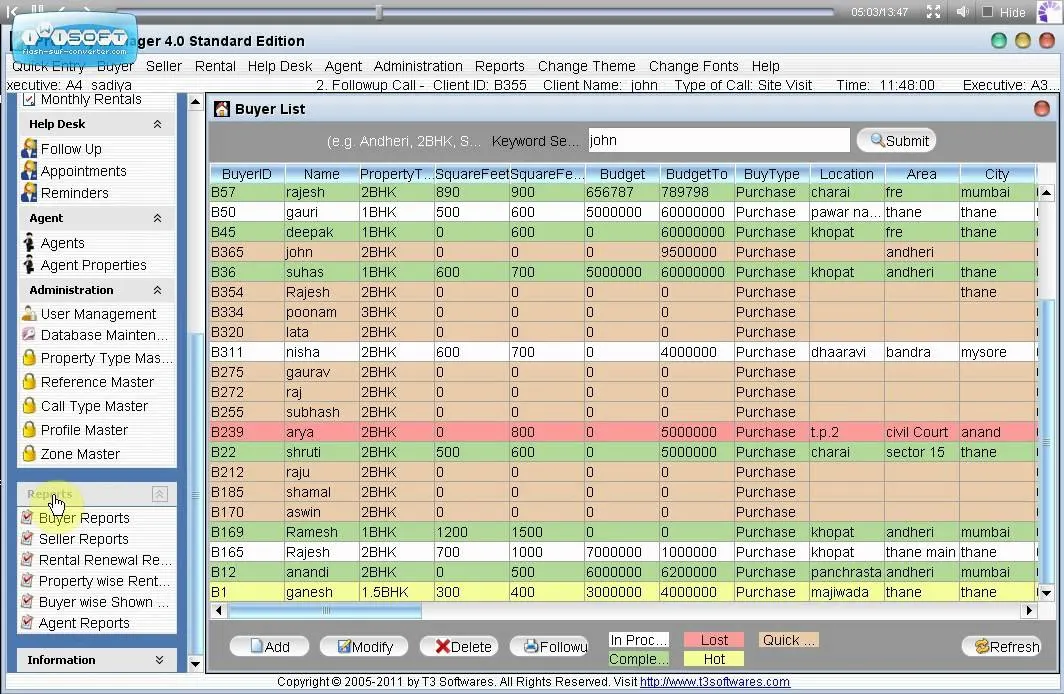Click the Followup button
Image resolution: width=1064 pixels, height=694 pixels.
point(549,647)
